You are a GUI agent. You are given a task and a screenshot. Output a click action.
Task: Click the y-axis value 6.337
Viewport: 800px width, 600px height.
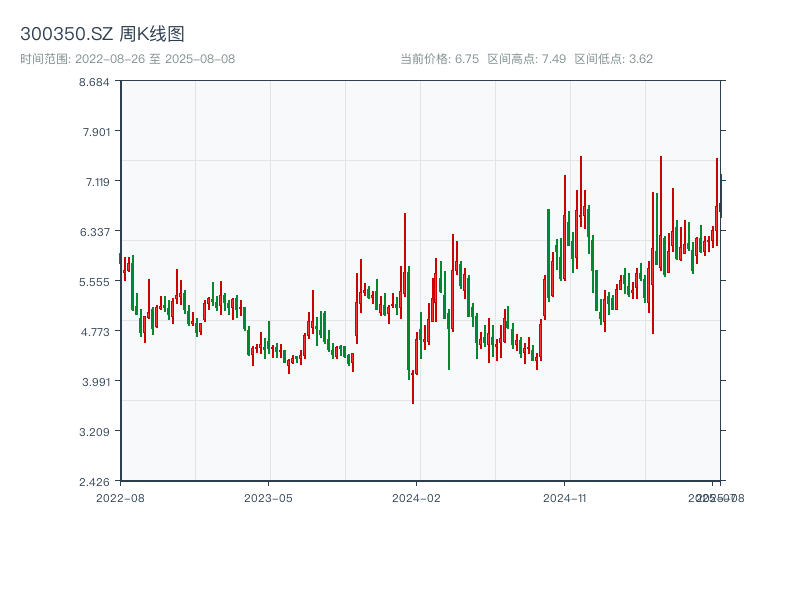[95, 232]
